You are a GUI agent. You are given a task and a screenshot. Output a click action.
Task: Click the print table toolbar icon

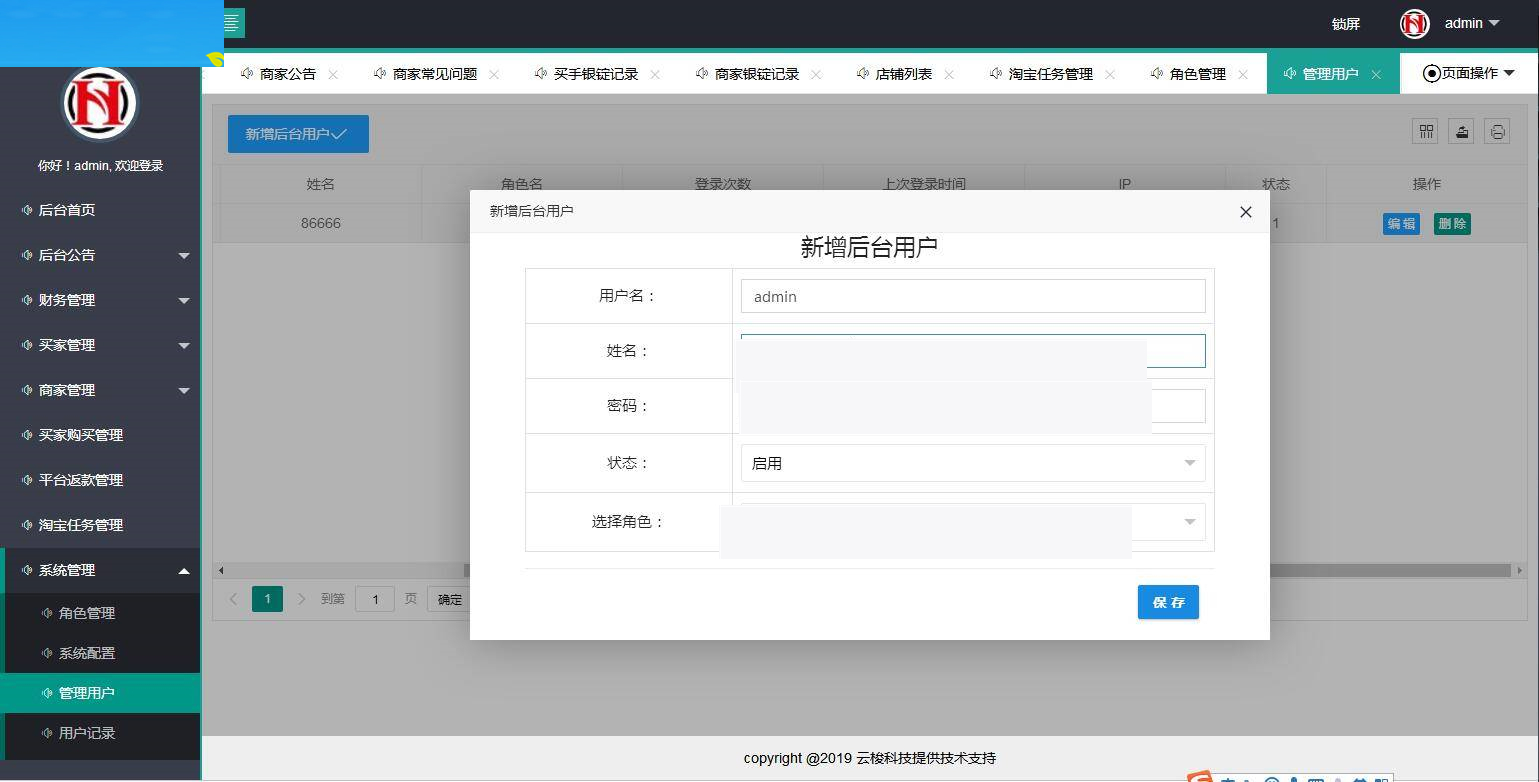point(1497,131)
